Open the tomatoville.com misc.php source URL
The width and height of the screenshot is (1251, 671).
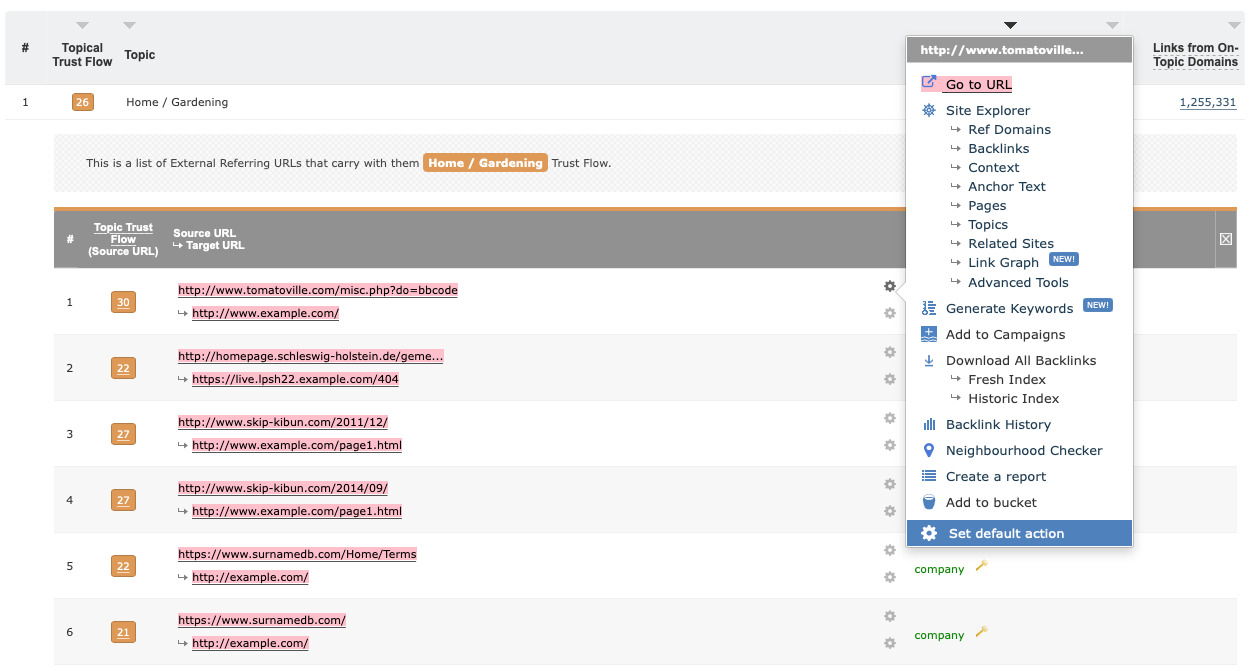tap(317, 289)
